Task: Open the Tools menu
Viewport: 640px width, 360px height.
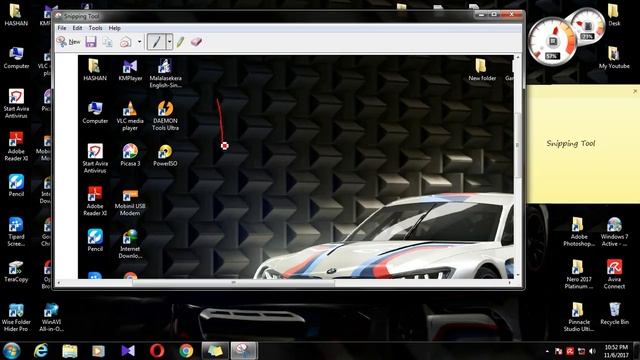Action: [x=96, y=28]
